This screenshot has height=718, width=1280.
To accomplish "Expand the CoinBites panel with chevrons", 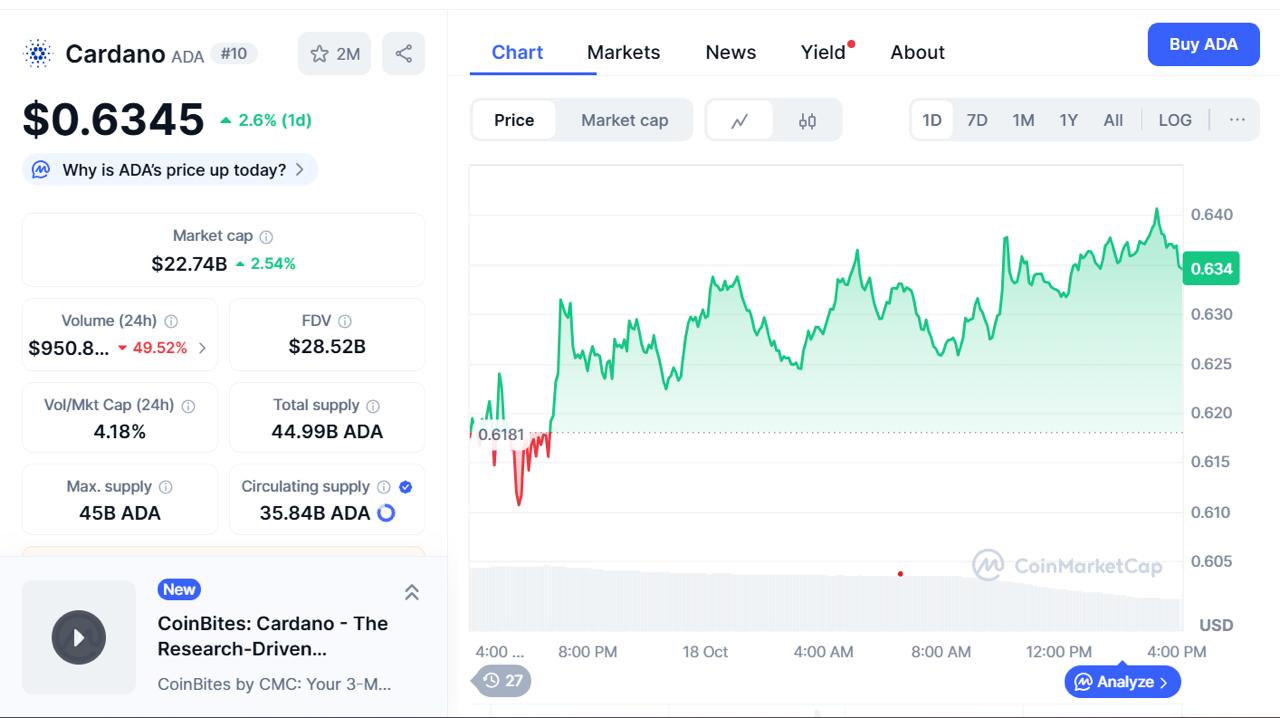I will pos(411,592).
